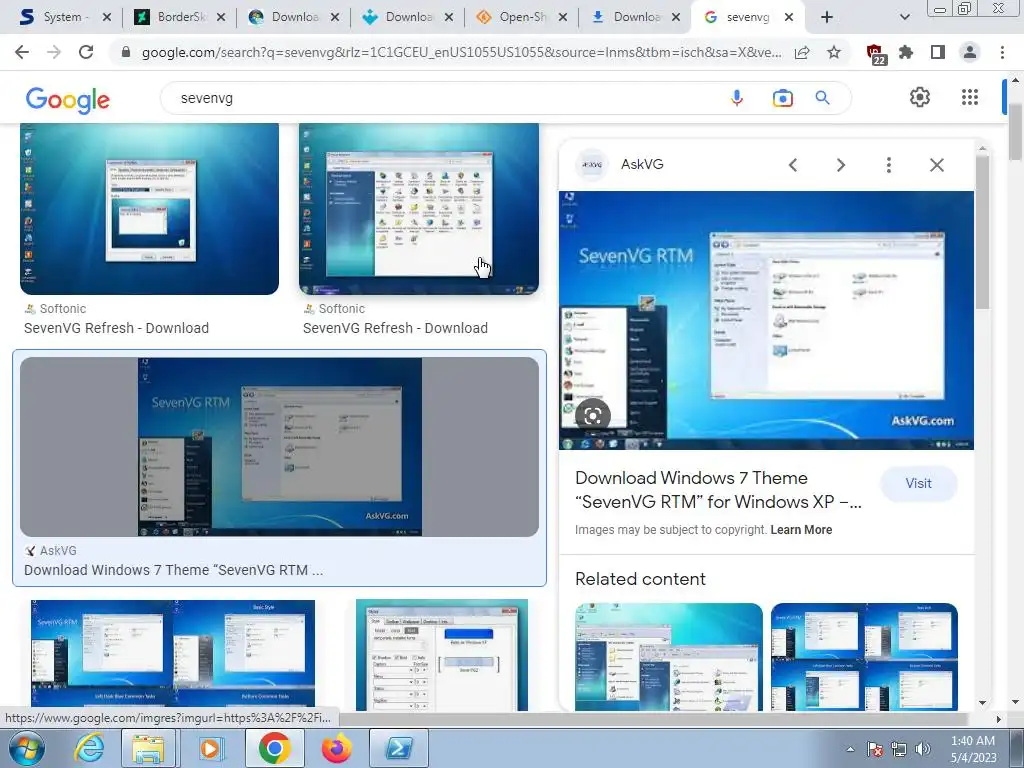The image size is (1024, 768).
Task: Open the Windows Start orb
Action: tap(27, 748)
